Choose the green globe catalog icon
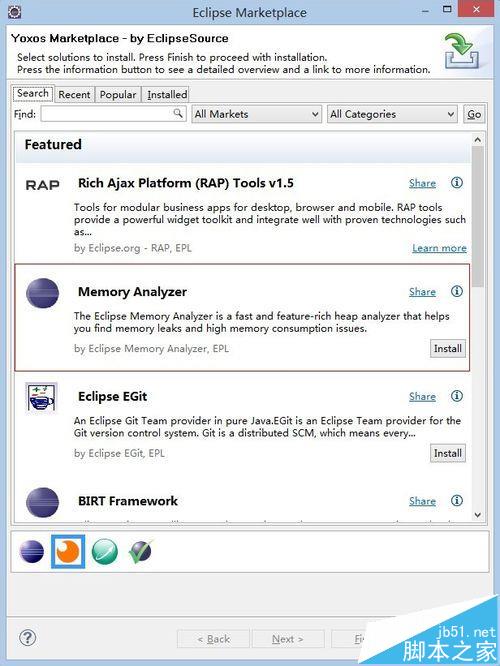 pos(105,552)
